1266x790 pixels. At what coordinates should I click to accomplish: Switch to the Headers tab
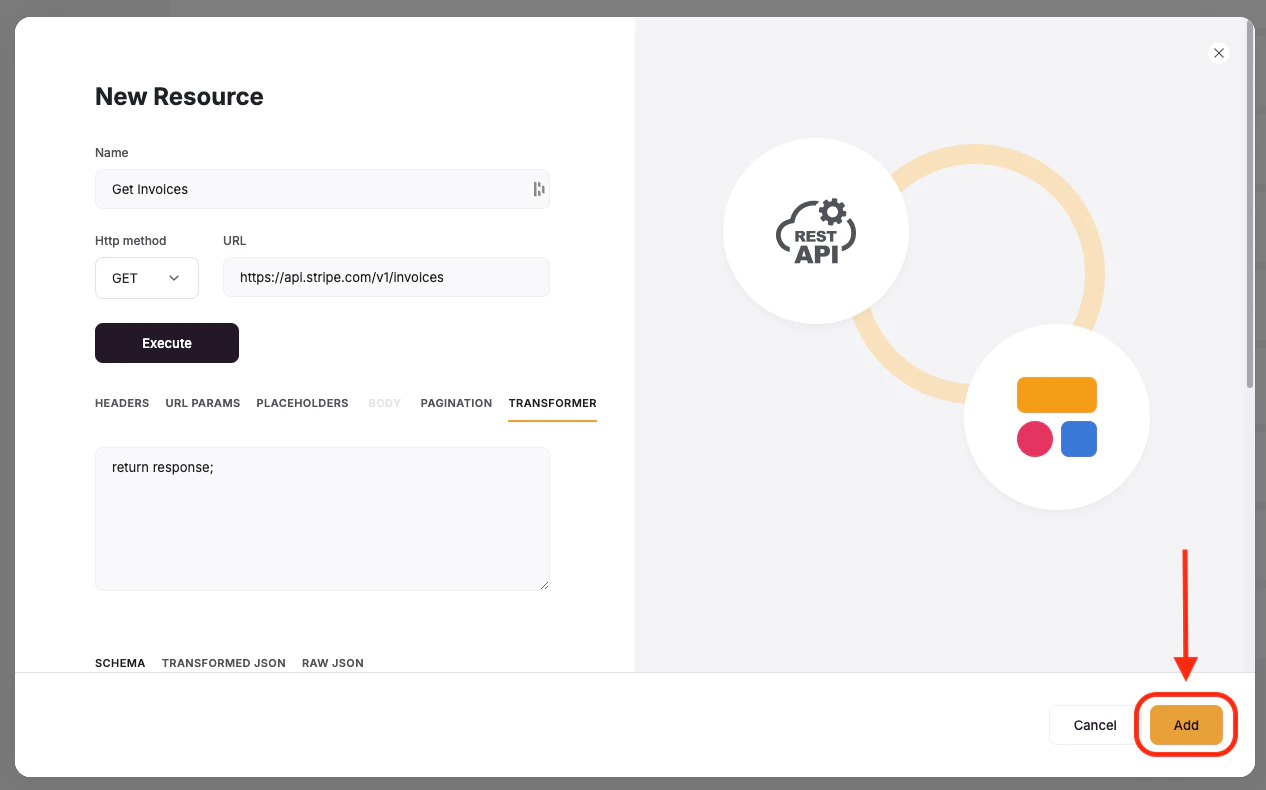122,403
